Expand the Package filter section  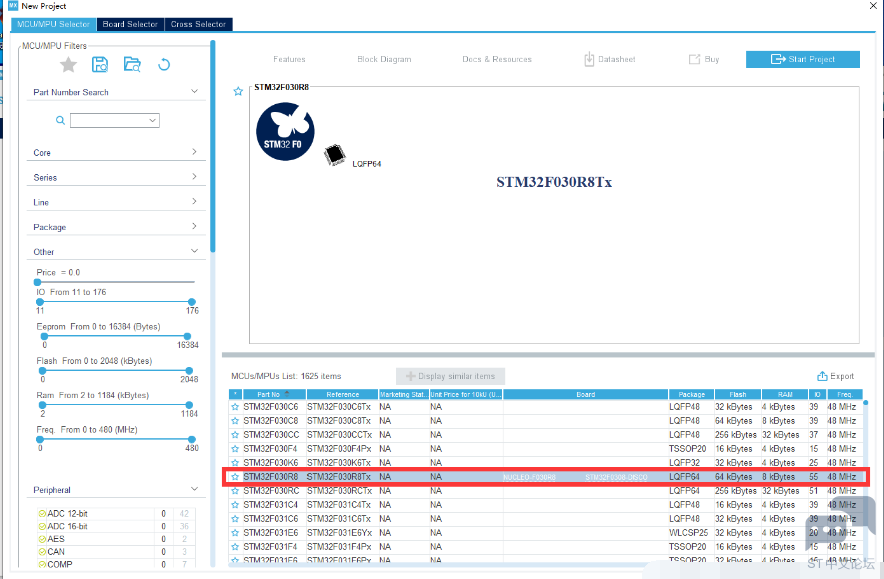coord(194,226)
